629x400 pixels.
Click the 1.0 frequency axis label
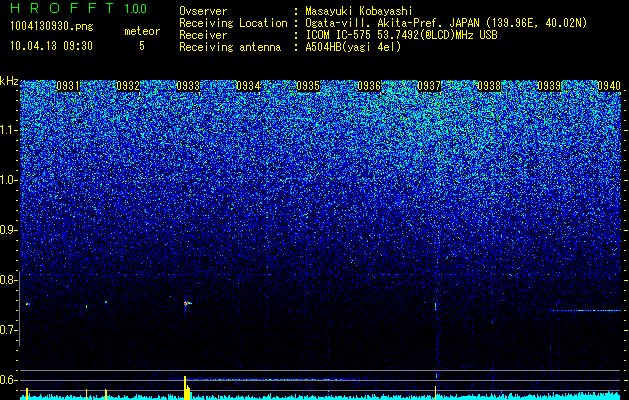[x=8, y=180]
